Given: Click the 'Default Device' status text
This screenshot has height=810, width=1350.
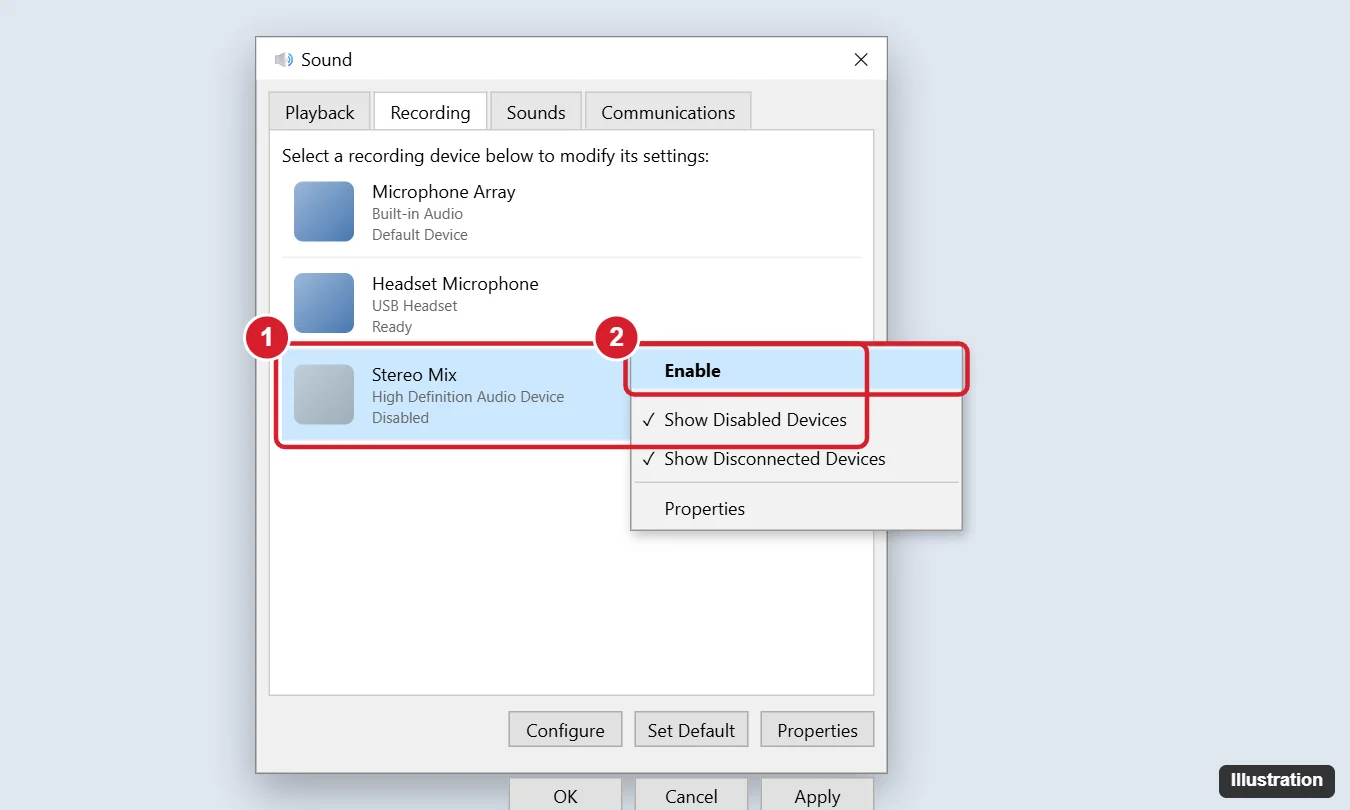Looking at the screenshot, I should point(420,235).
